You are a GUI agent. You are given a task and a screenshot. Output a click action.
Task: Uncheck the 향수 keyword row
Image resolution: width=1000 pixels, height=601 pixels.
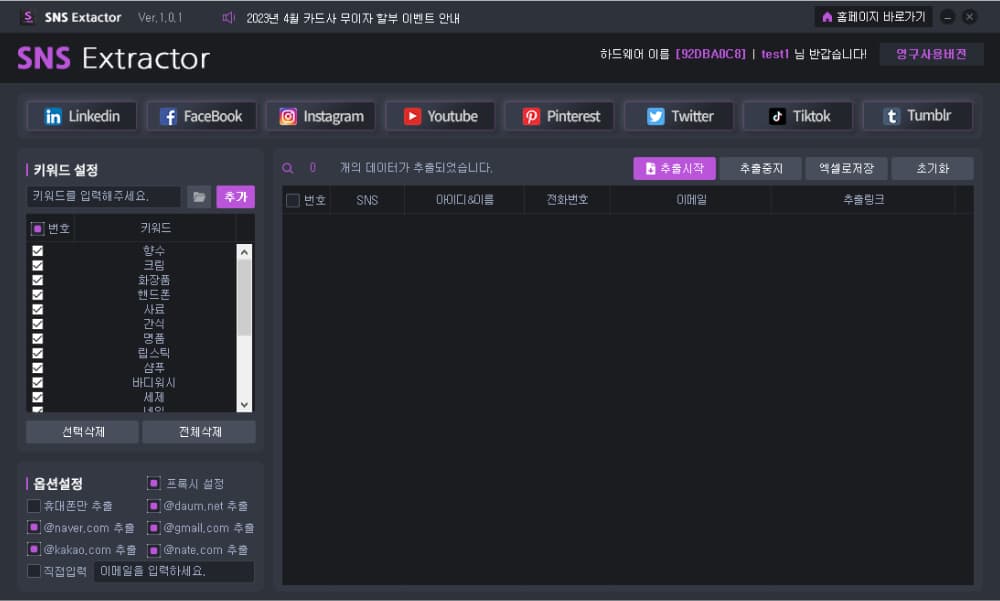coord(38,251)
